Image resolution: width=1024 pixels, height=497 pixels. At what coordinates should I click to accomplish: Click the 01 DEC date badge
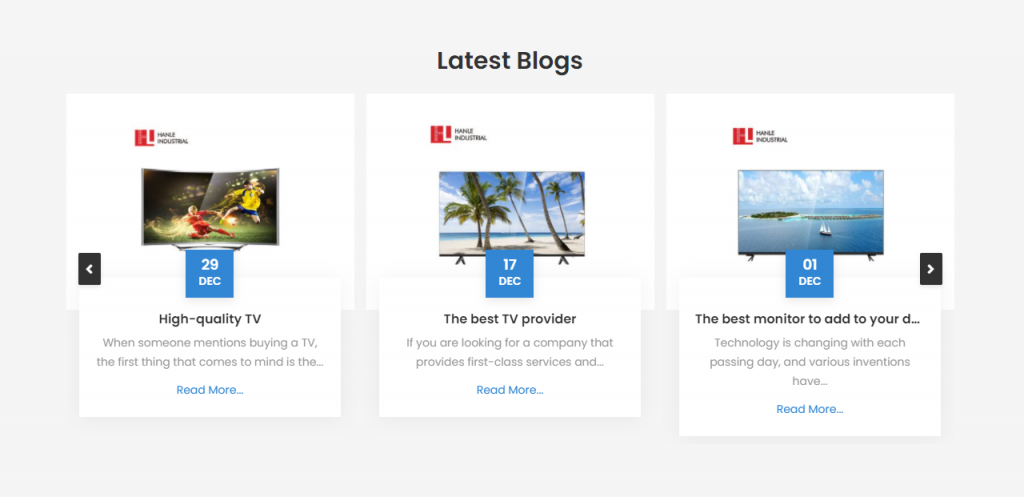pos(809,274)
